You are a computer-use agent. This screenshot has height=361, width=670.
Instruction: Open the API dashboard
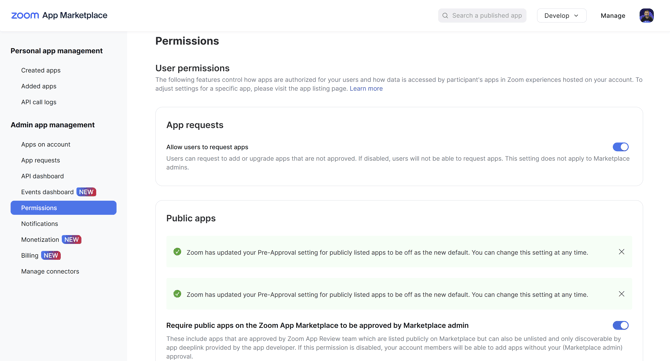pos(42,176)
